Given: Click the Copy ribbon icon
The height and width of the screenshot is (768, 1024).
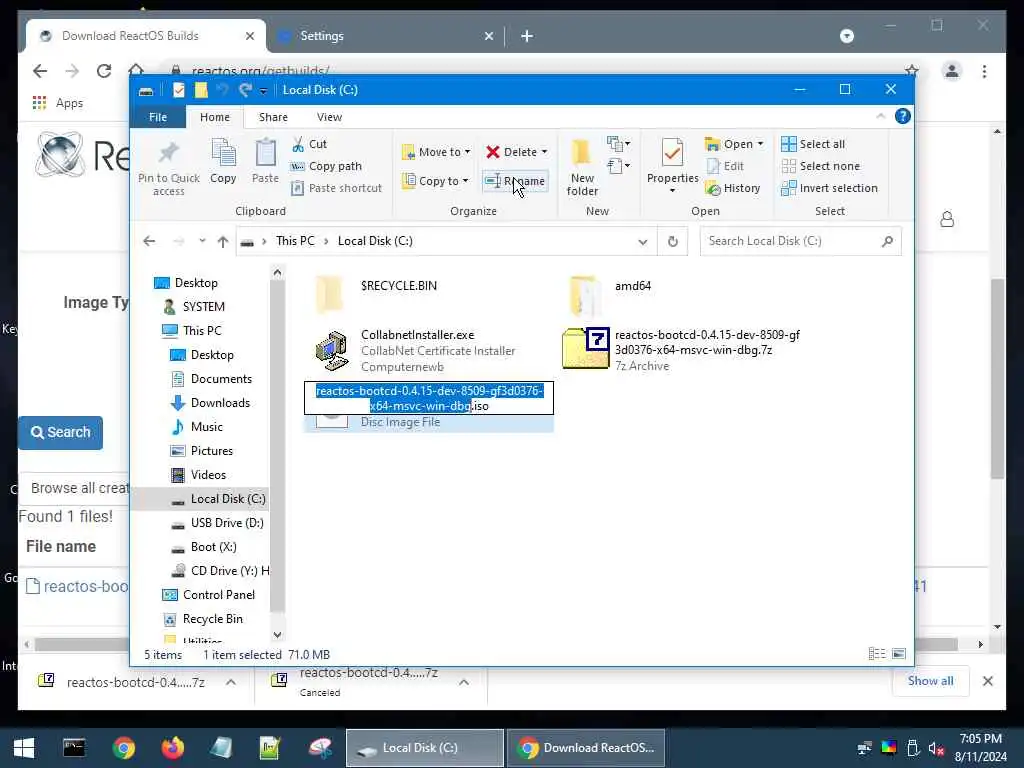Looking at the screenshot, I should pyautogui.click(x=223, y=161).
